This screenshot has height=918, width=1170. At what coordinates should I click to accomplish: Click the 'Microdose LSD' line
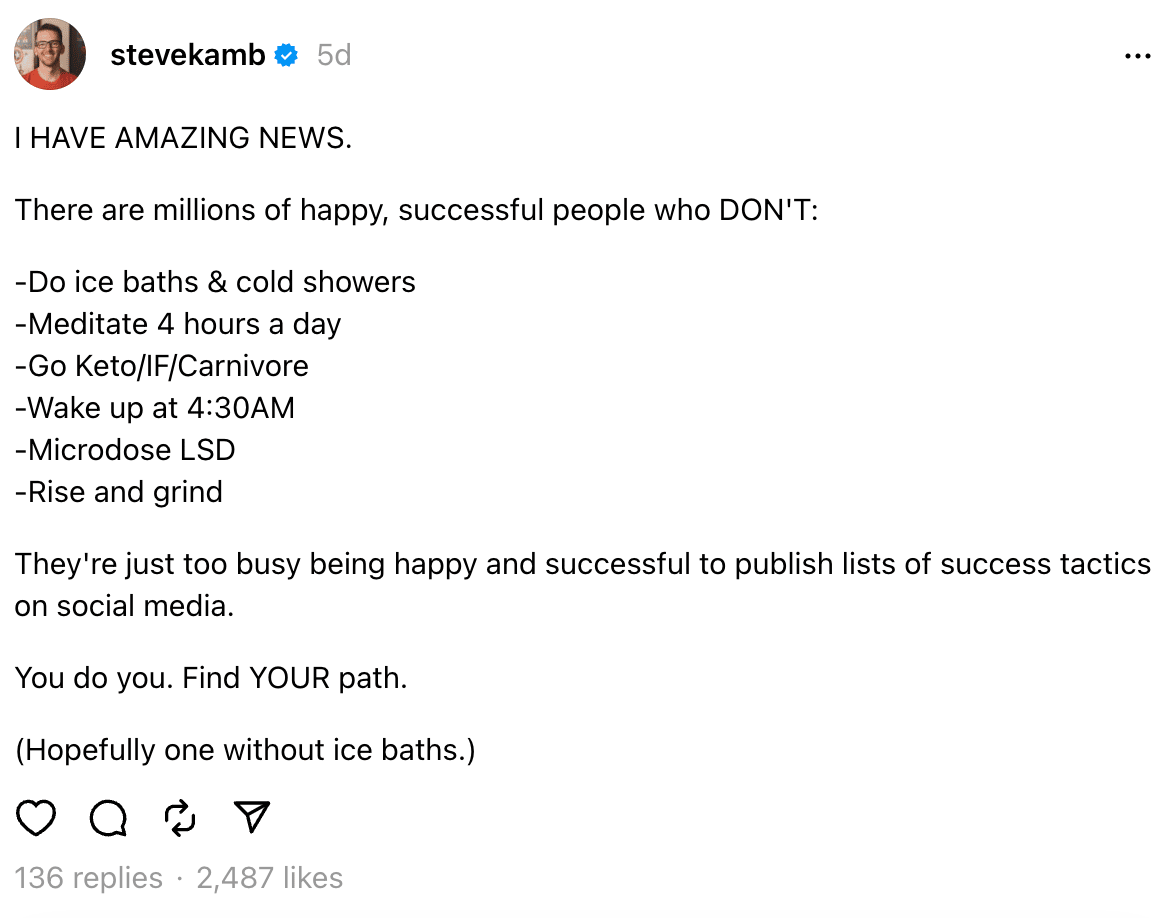[125, 450]
